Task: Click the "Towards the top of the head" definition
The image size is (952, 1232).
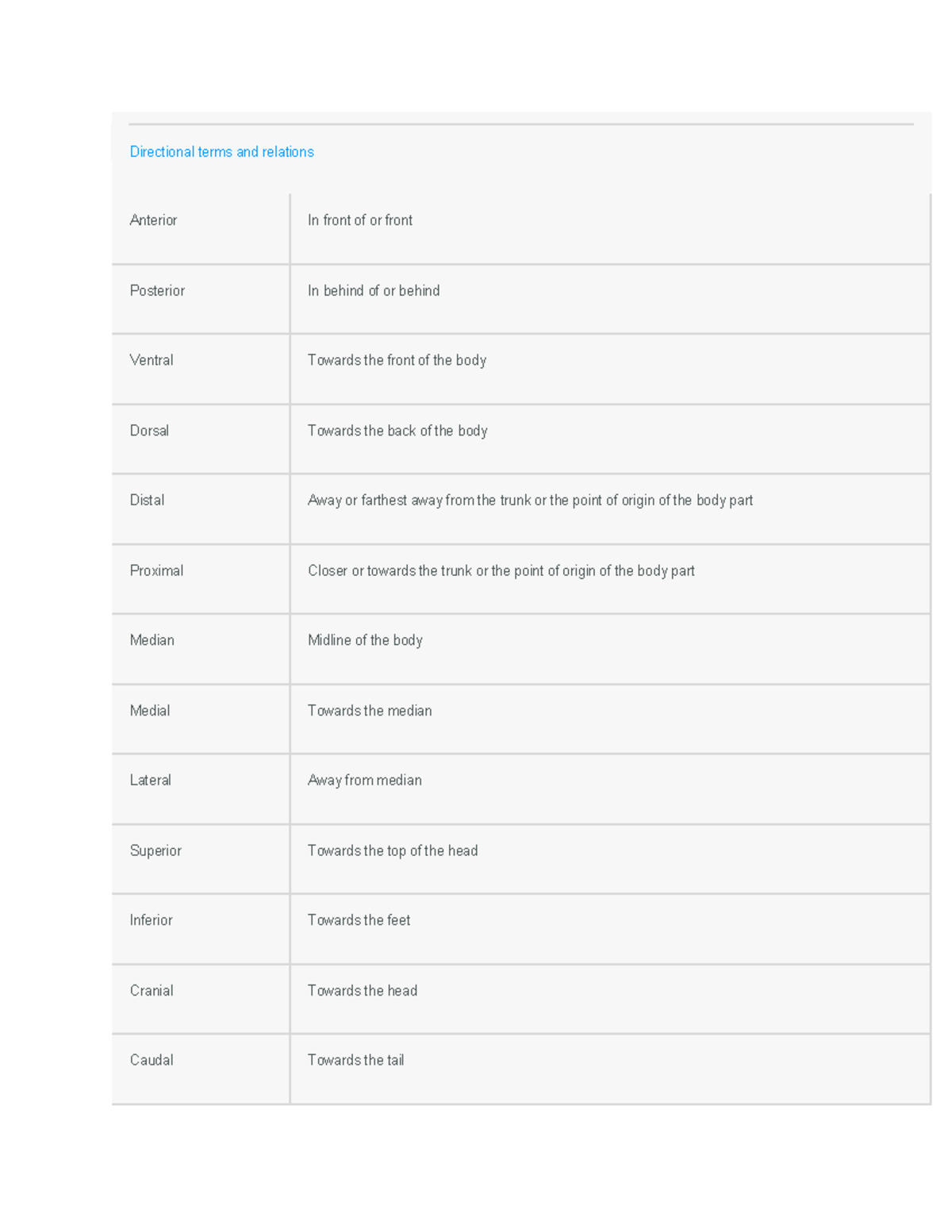Action: pos(393,850)
